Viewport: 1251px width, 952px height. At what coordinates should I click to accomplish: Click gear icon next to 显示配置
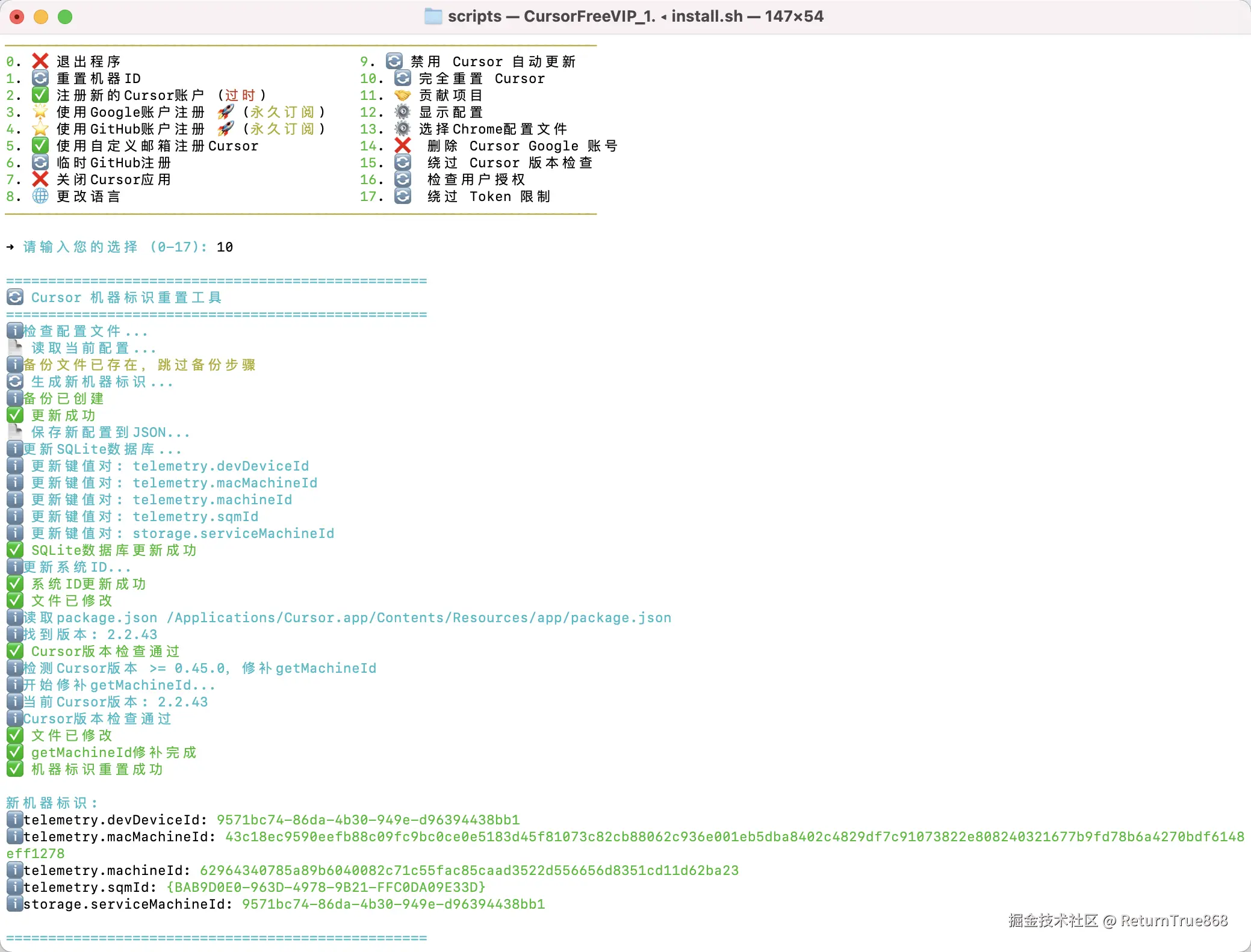tap(402, 112)
